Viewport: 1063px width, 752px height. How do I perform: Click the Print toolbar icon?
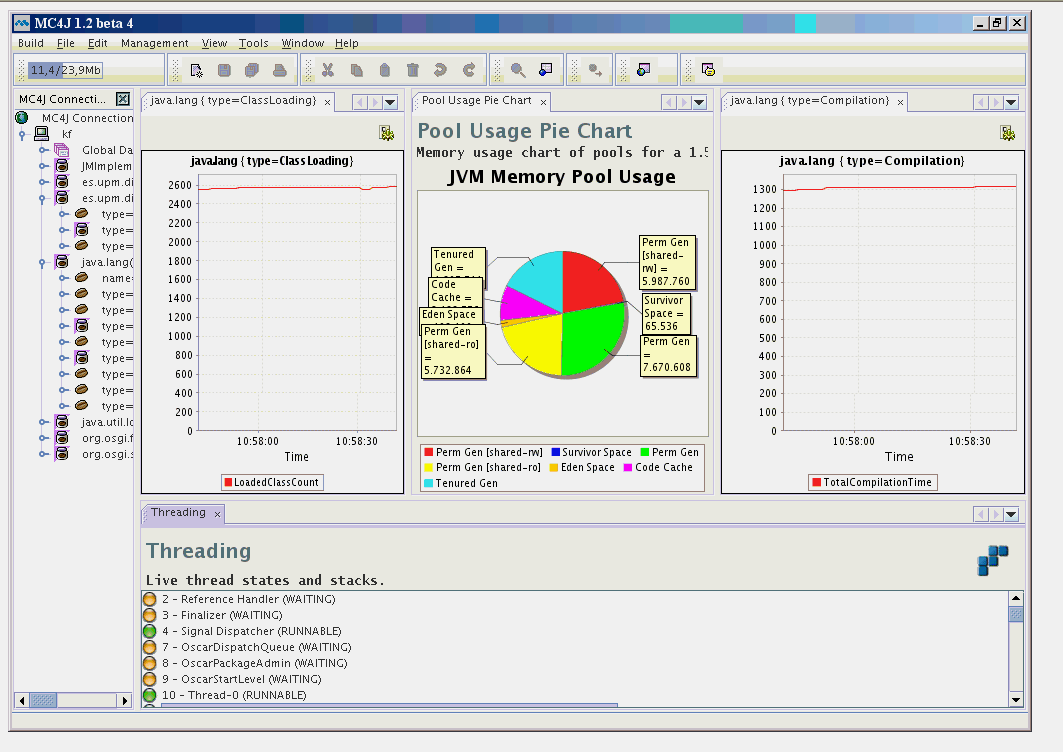[x=280, y=70]
